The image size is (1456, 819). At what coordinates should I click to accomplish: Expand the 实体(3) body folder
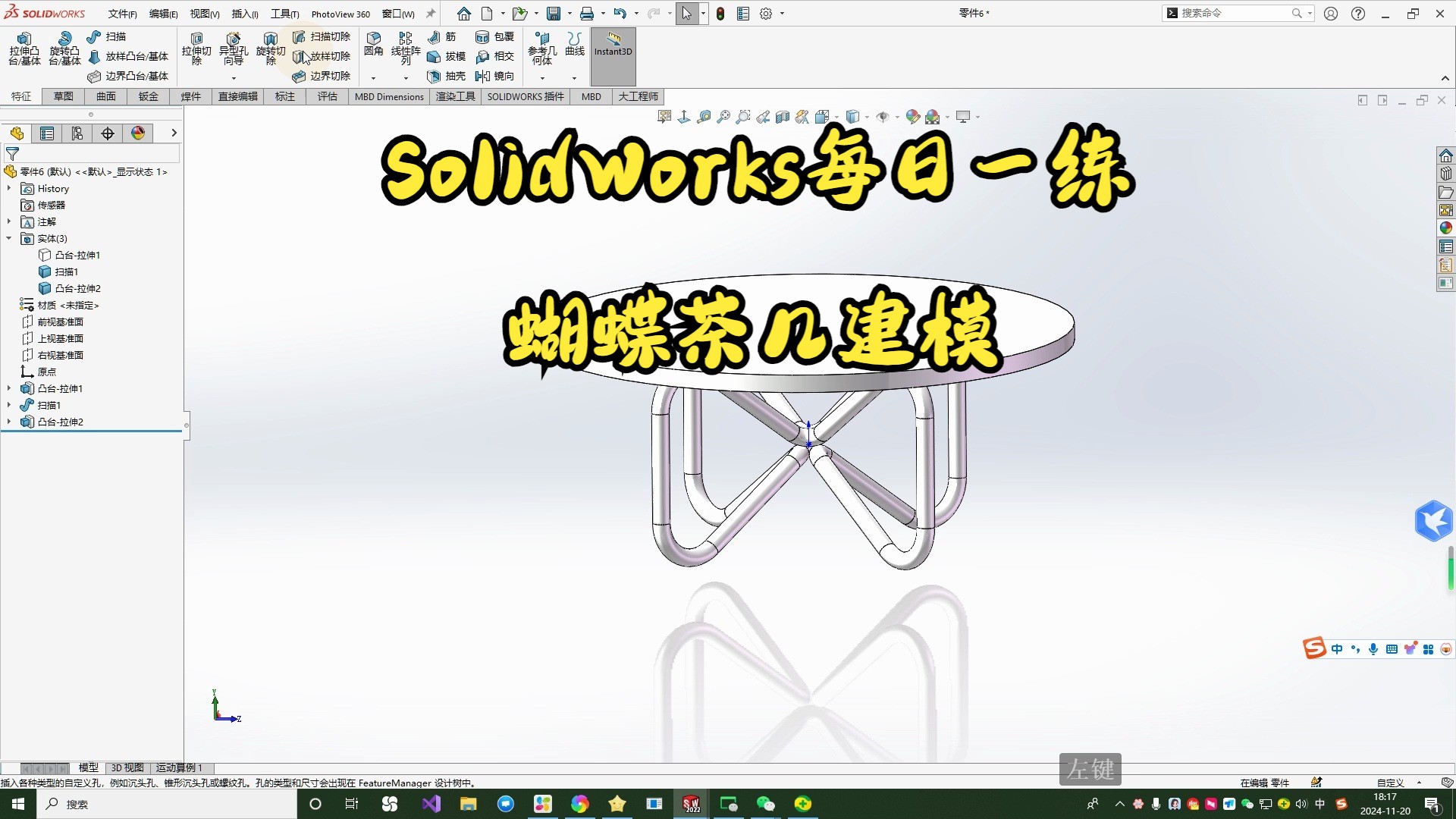pyautogui.click(x=11, y=238)
